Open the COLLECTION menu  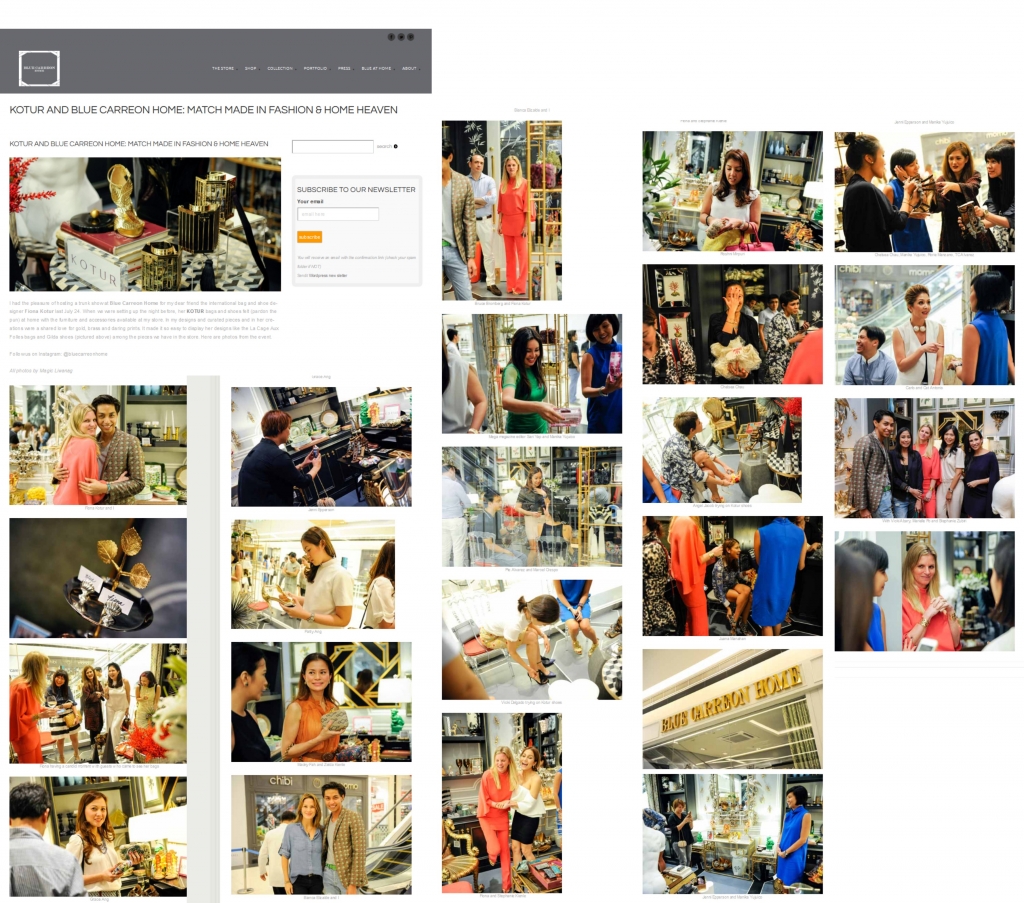tap(280, 68)
